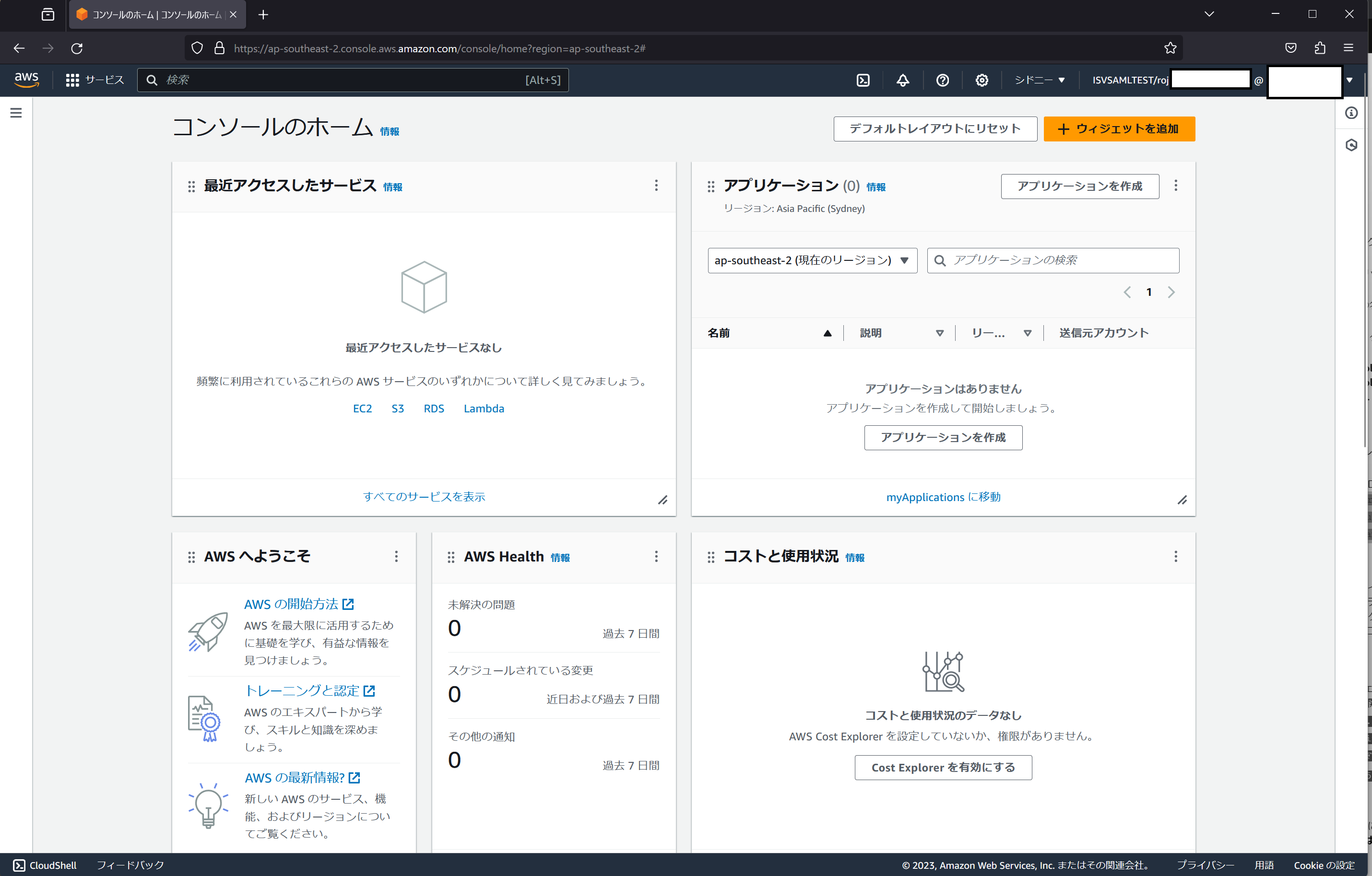Open the サービス grid menu
1372x876 pixels.
[x=95, y=80]
